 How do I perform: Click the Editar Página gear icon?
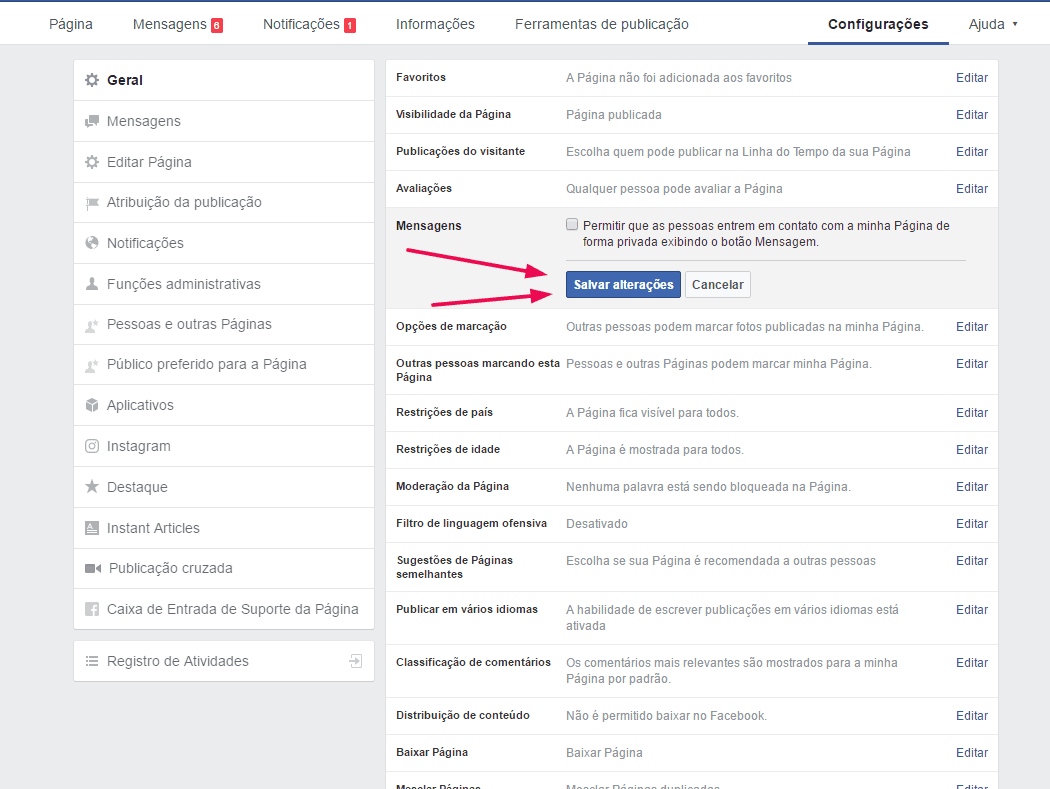92,162
